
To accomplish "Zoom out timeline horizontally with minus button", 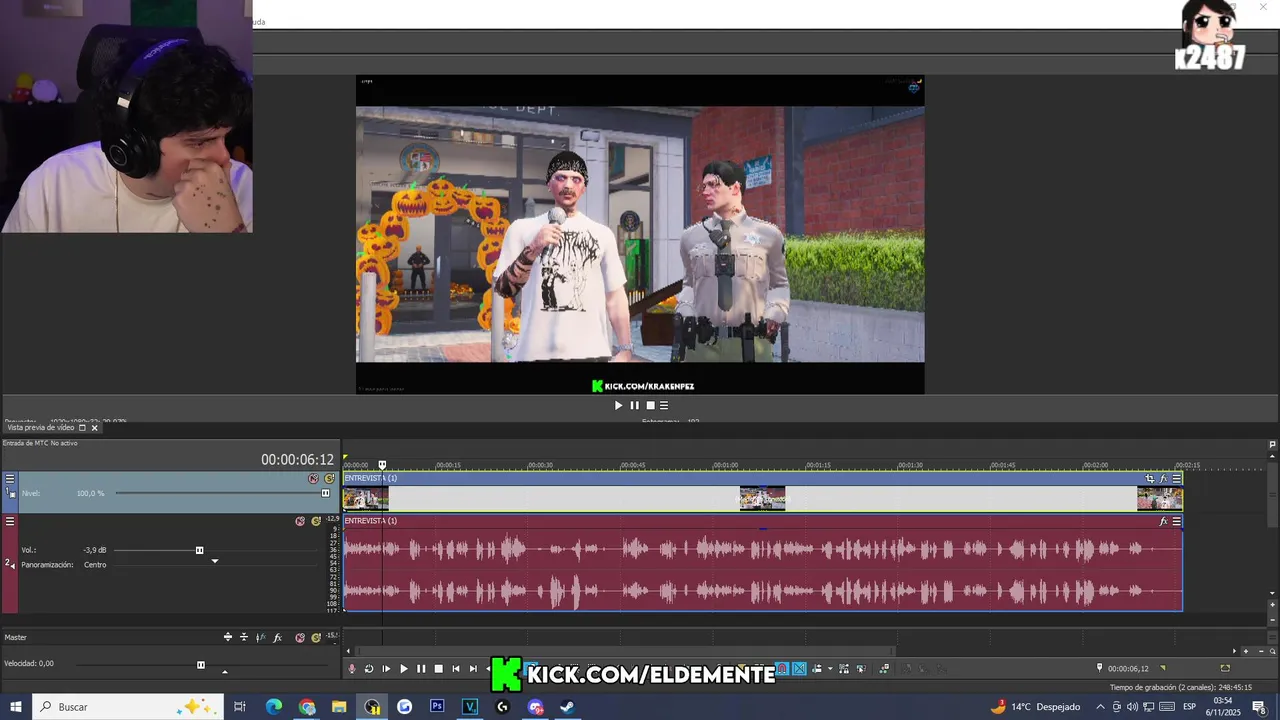I will pos(1261,651).
